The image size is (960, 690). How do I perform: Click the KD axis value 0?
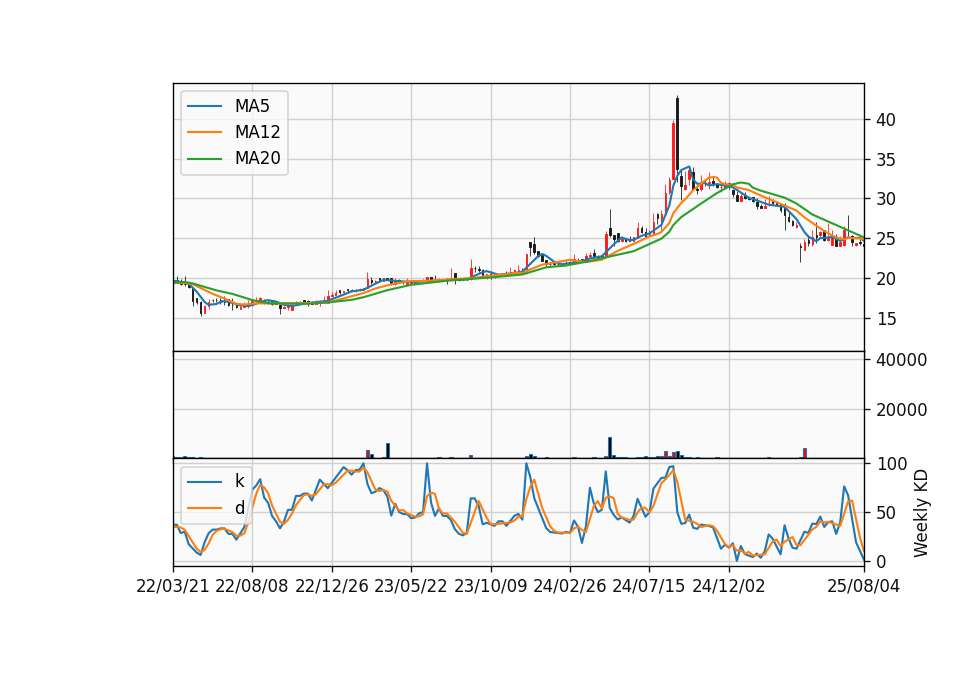[881, 561]
